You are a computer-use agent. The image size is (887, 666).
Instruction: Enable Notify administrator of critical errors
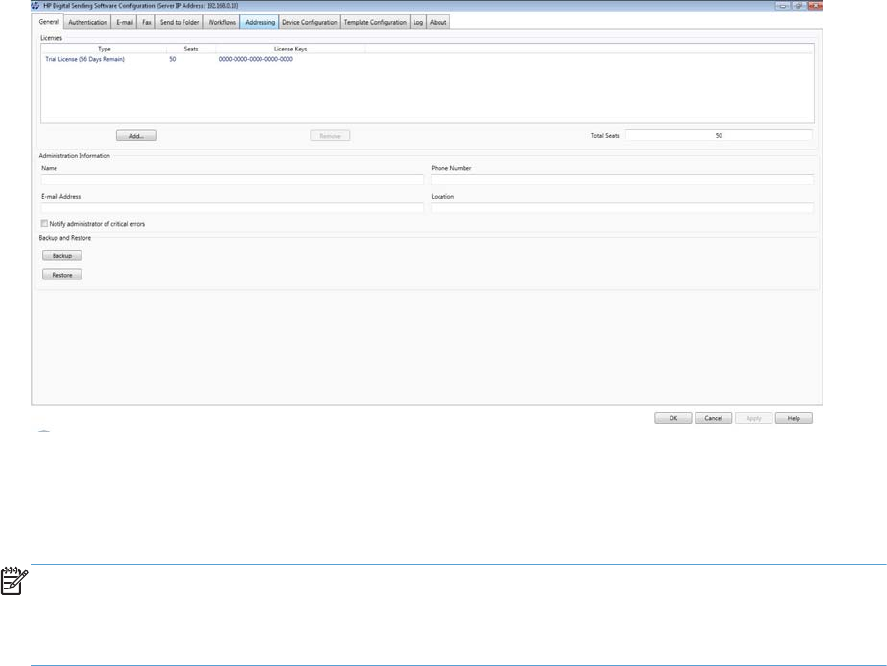44,224
